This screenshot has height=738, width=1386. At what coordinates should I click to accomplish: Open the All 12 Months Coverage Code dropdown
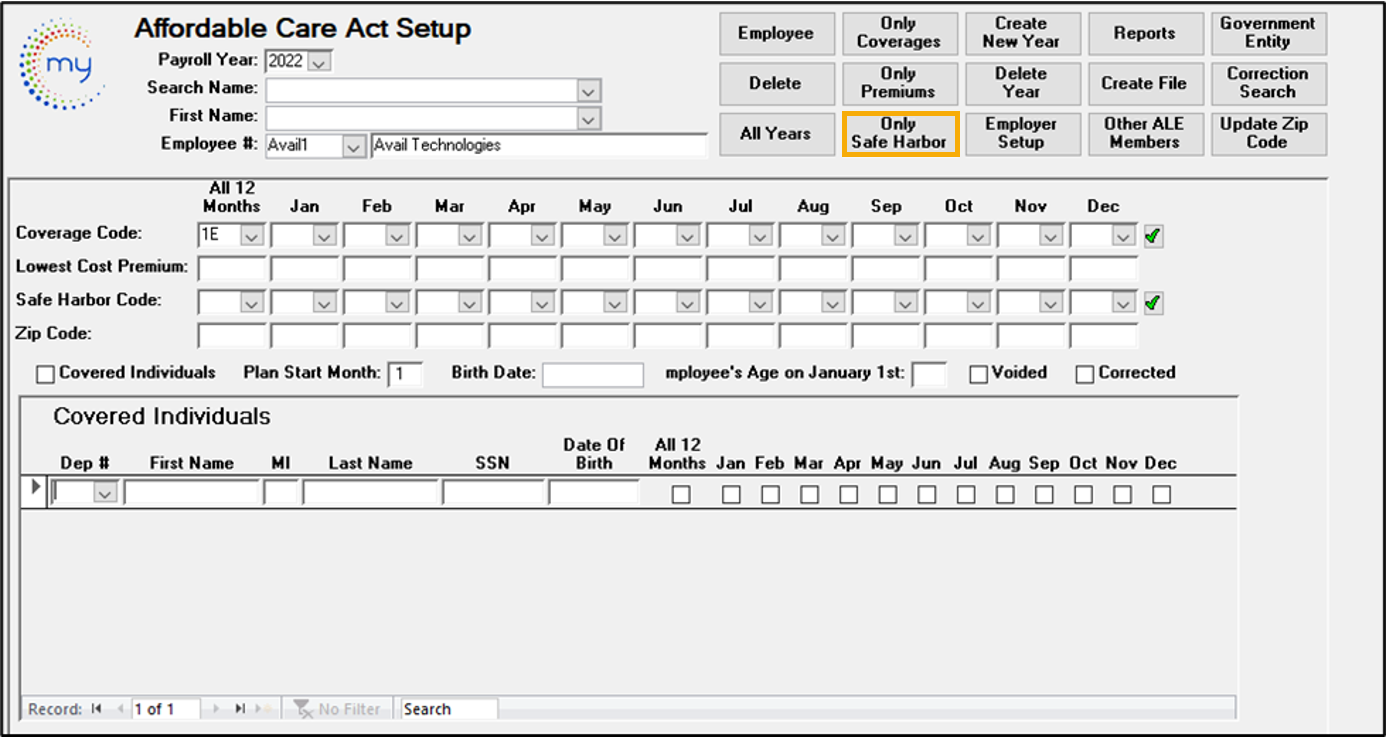(x=252, y=237)
